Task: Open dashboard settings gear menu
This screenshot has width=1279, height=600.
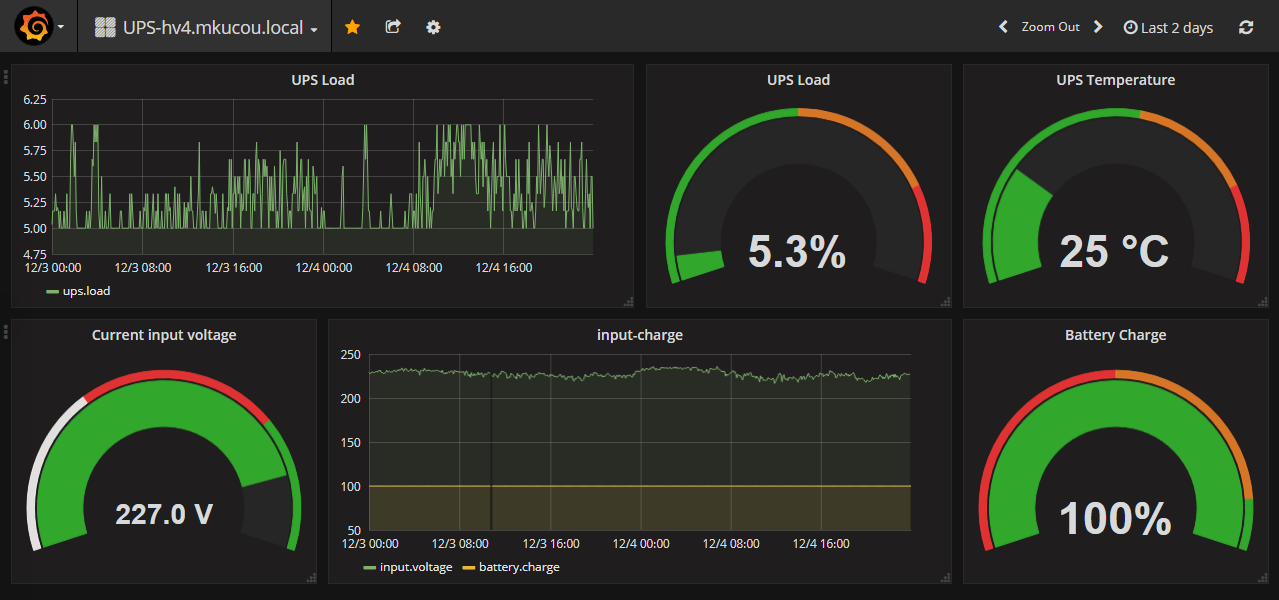Action: (433, 27)
